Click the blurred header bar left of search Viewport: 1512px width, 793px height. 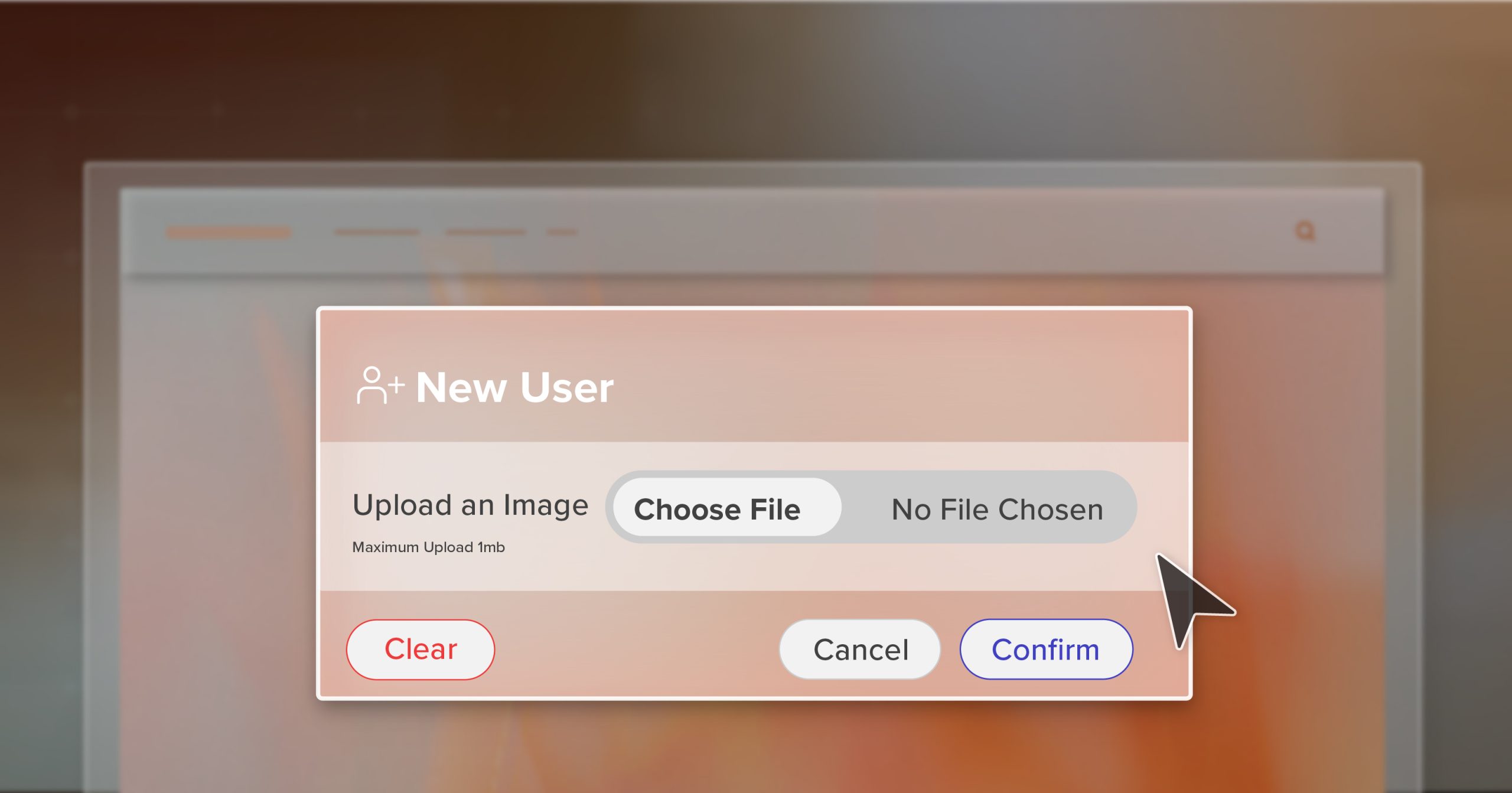tap(945, 231)
